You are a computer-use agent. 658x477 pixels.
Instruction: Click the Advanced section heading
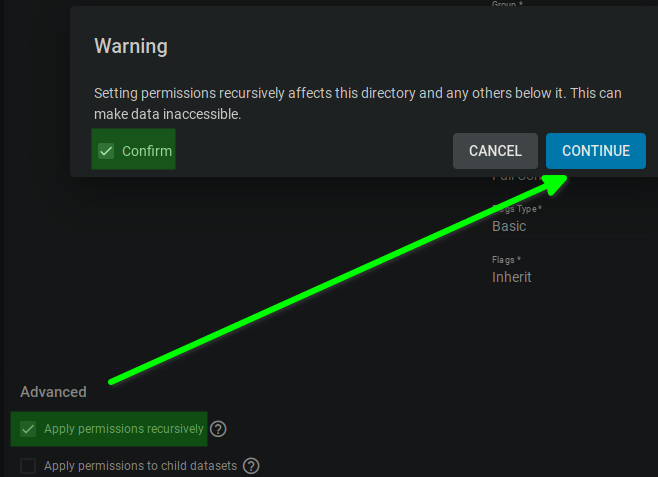[x=53, y=392]
